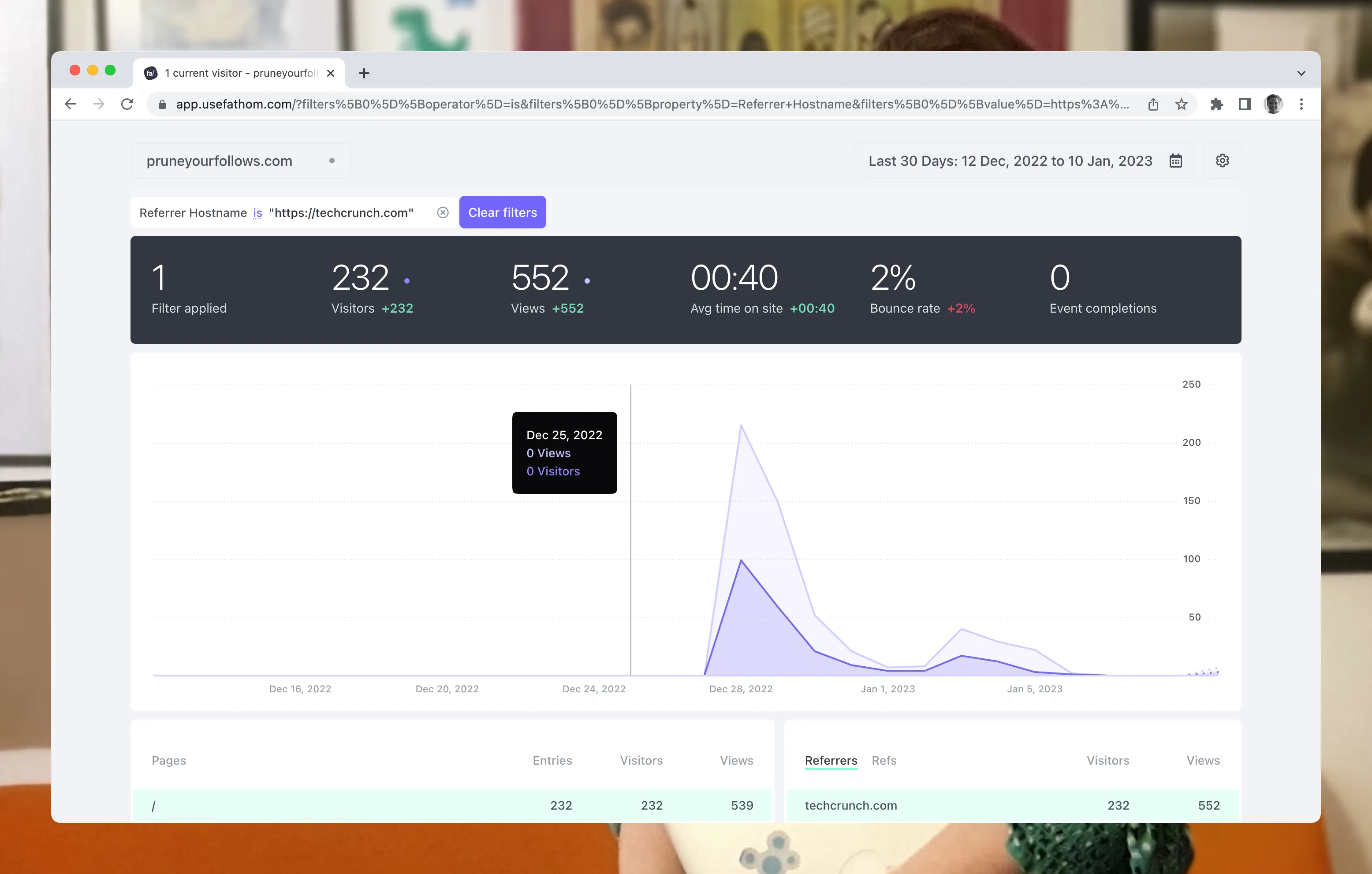1372x874 pixels.
Task: Expand the tab search chevron
Action: [x=1301, y=73]
